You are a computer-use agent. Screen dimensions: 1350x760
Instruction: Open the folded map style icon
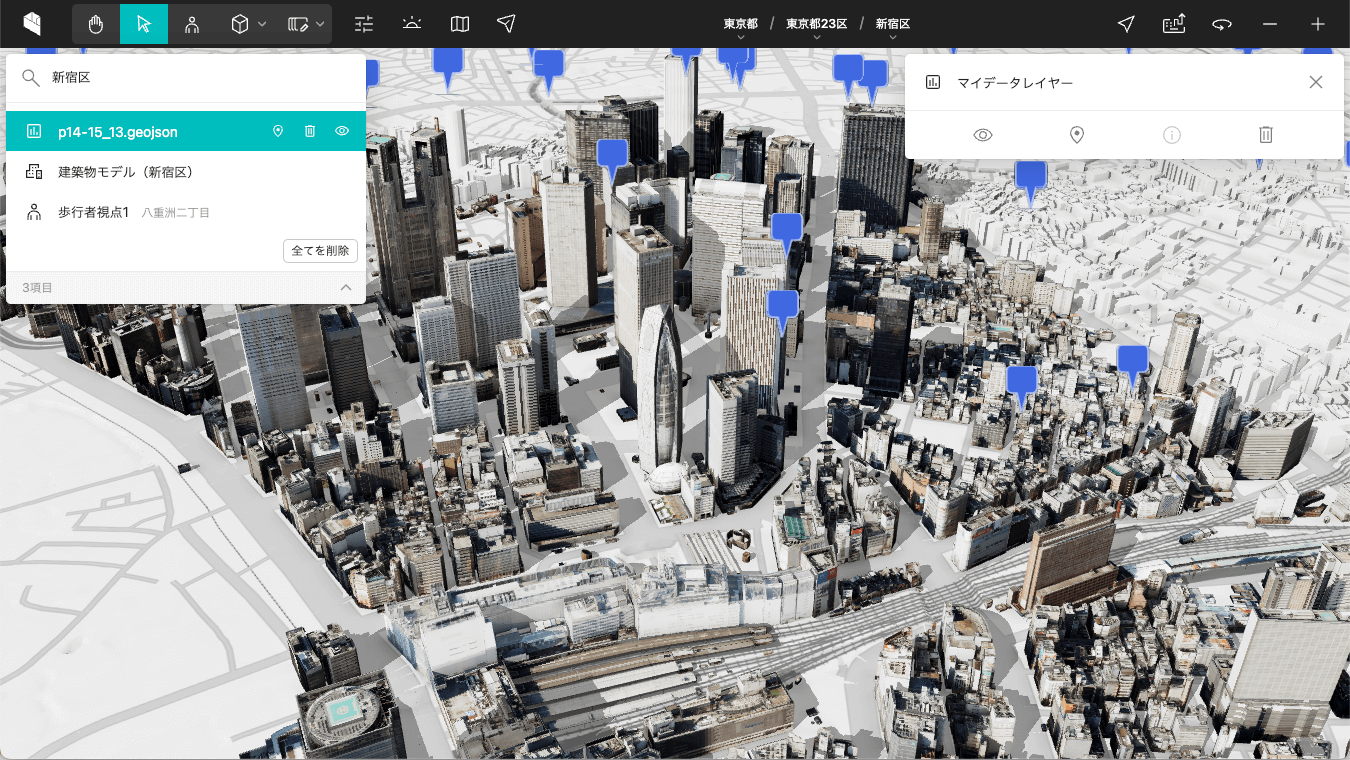[460, 24]
